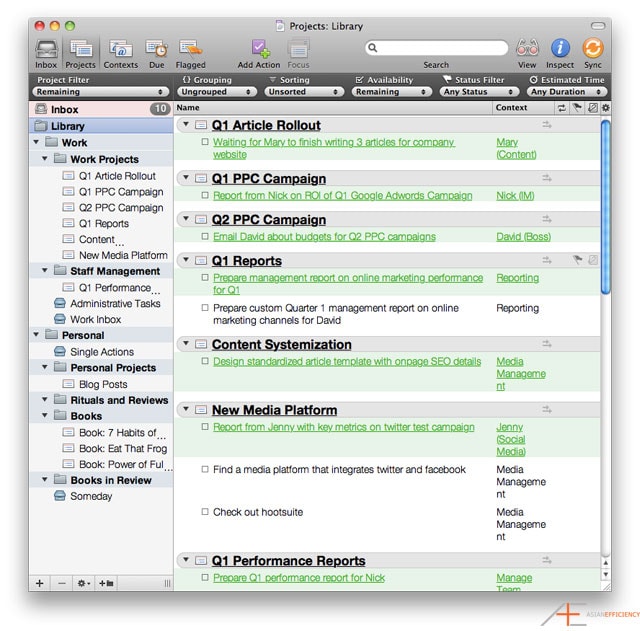Image resolution: width=640 pixels, height=631 pixels.
Task: Select Book: Eat That Frog in sidebar
Action: point(122,449)
